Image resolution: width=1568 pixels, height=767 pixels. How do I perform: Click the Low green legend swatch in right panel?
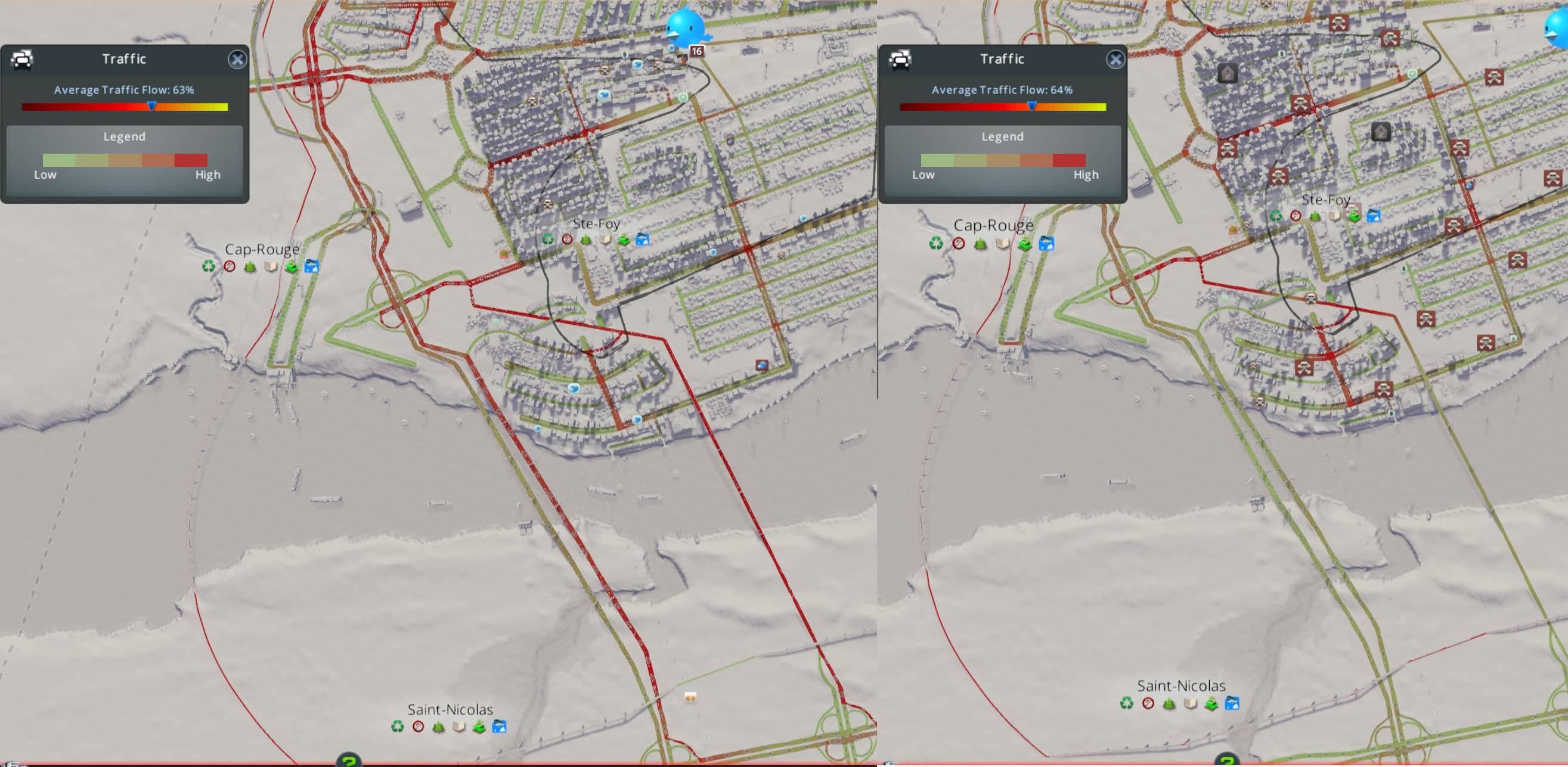[x=937, y=160]
